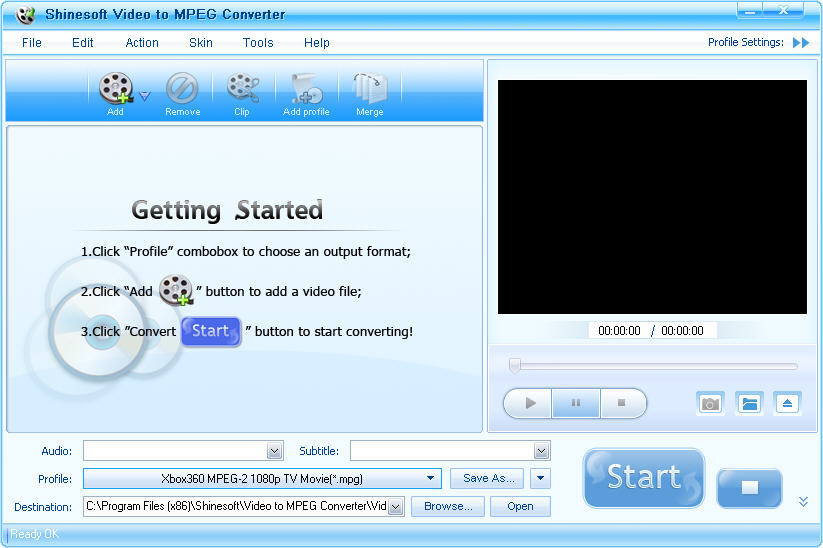Click the eject icon under preview
Screen dimensions: 823x548
coord(787,403)
